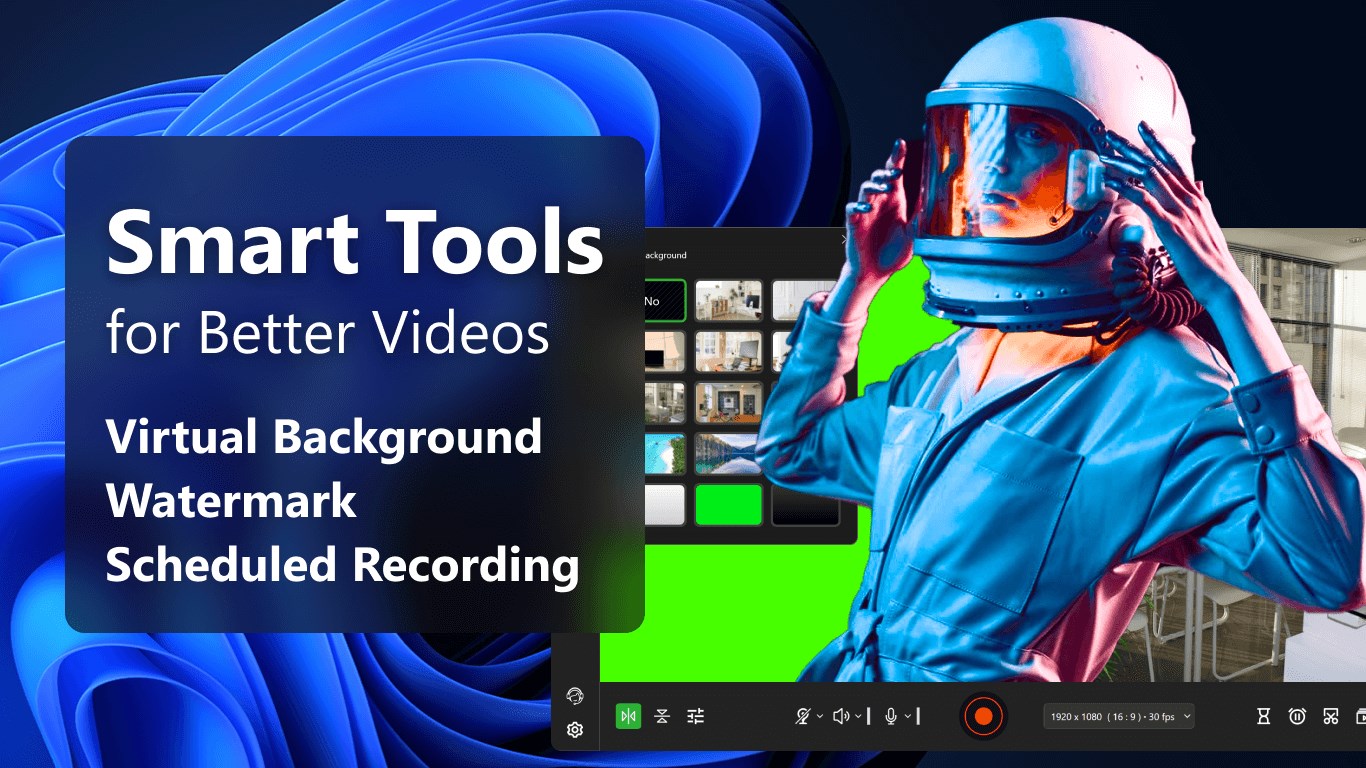
Task: Open the adjustment sliders icon
Action: coord(696,716)
